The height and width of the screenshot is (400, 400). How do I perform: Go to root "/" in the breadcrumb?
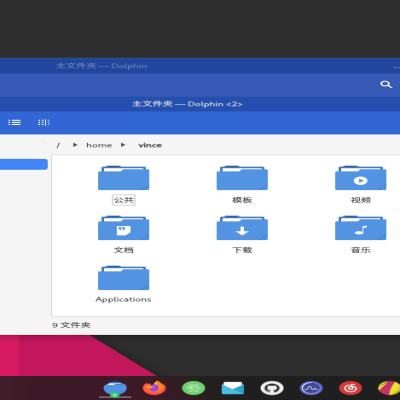coord(58,145)
